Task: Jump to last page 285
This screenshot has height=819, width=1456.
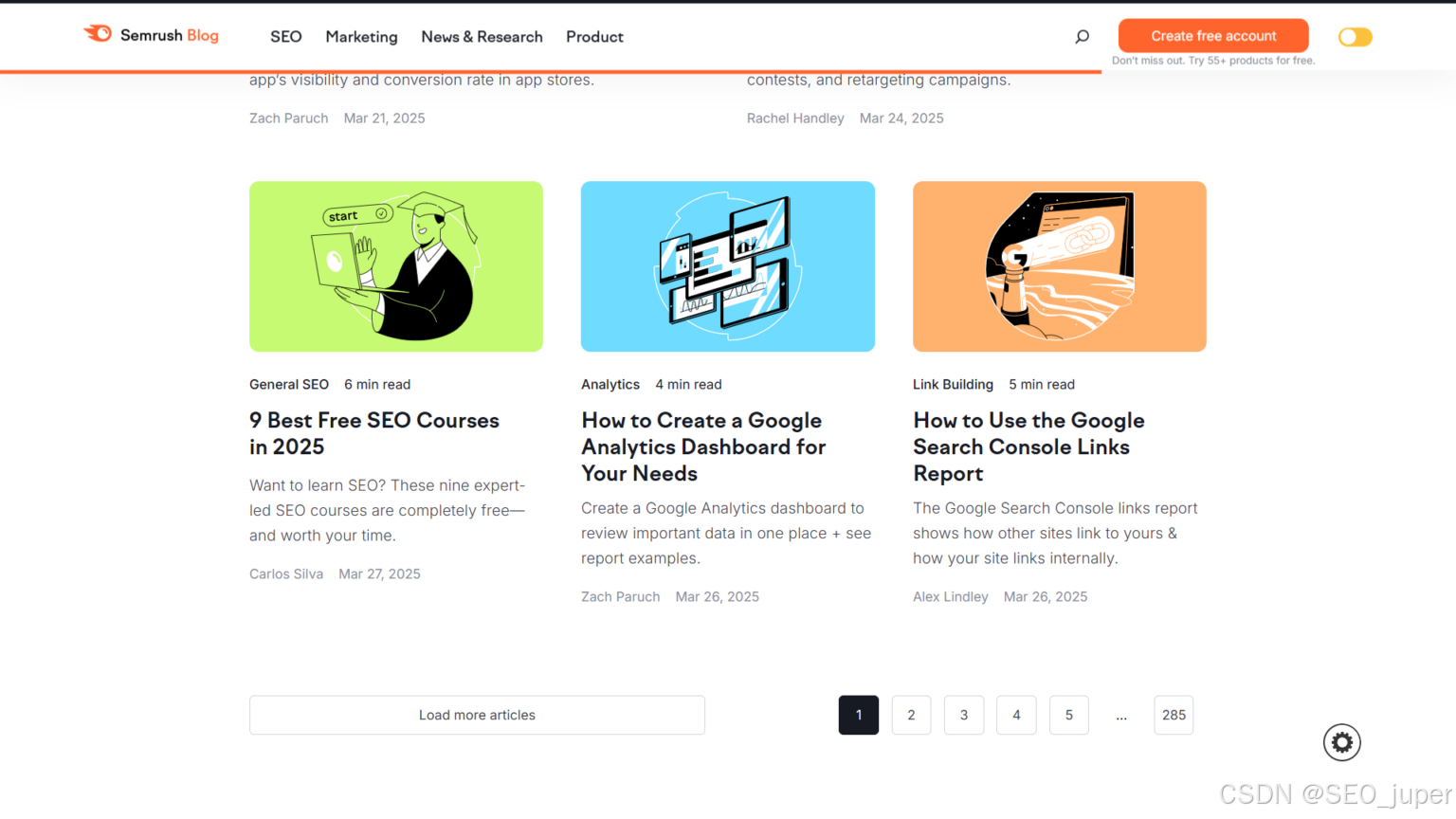Action: [x=1174, y=715]
